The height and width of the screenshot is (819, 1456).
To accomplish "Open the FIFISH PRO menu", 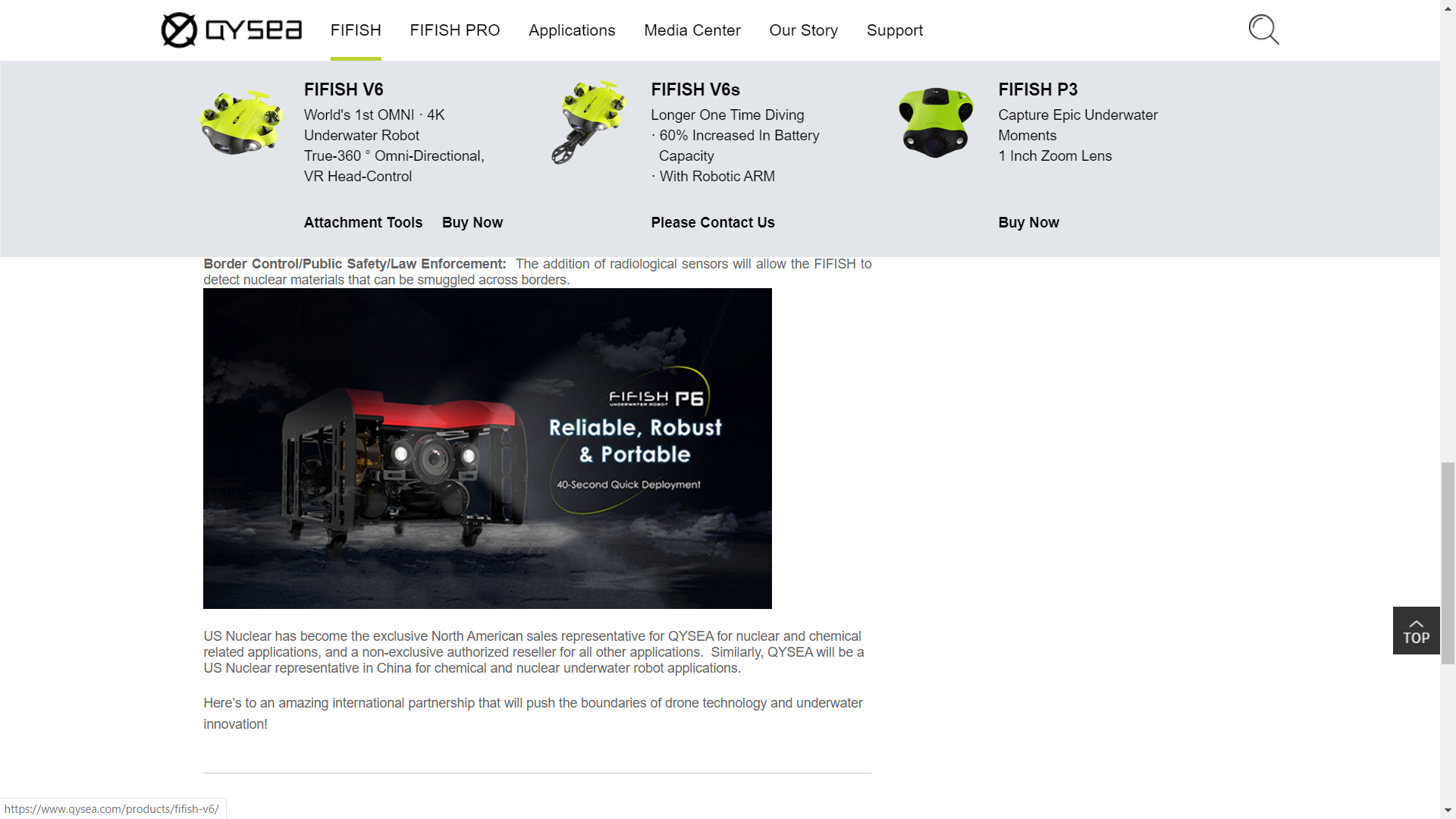I will pyautogui.click(x=455, y=30).
